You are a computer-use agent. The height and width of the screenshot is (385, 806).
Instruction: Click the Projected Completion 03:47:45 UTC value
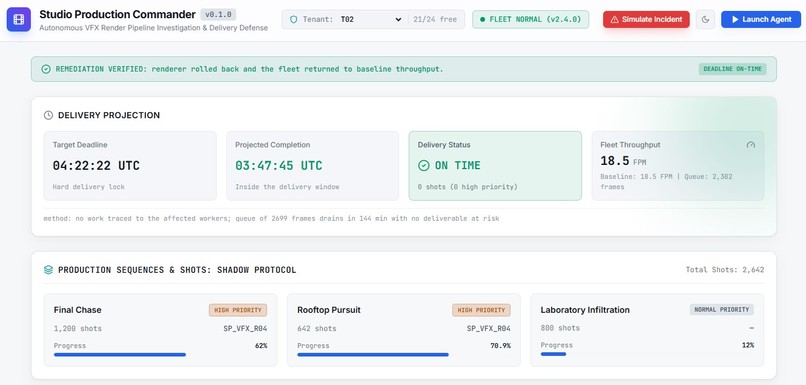(279, 166)
